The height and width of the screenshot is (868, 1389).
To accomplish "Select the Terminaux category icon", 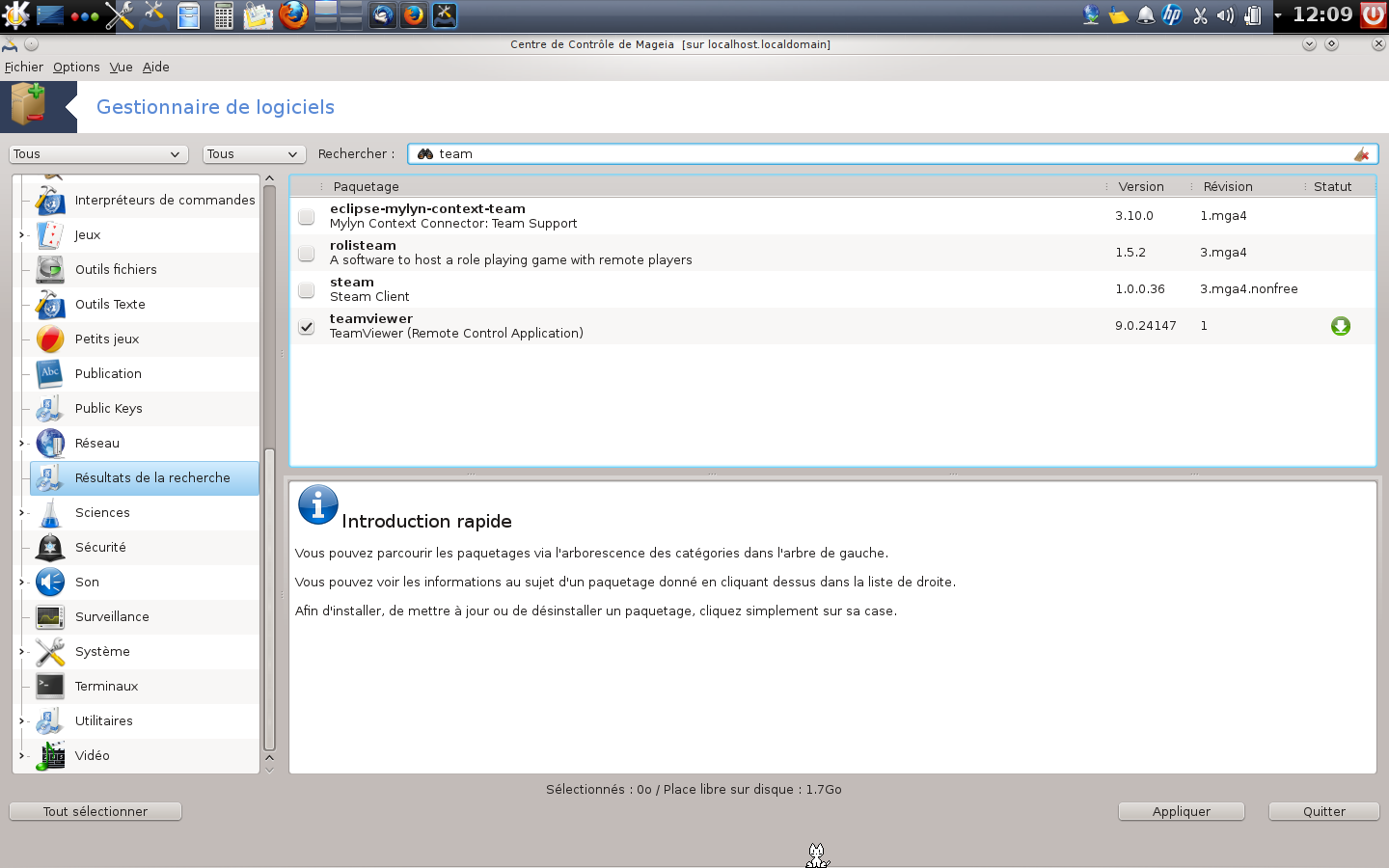I will [50, 686].
